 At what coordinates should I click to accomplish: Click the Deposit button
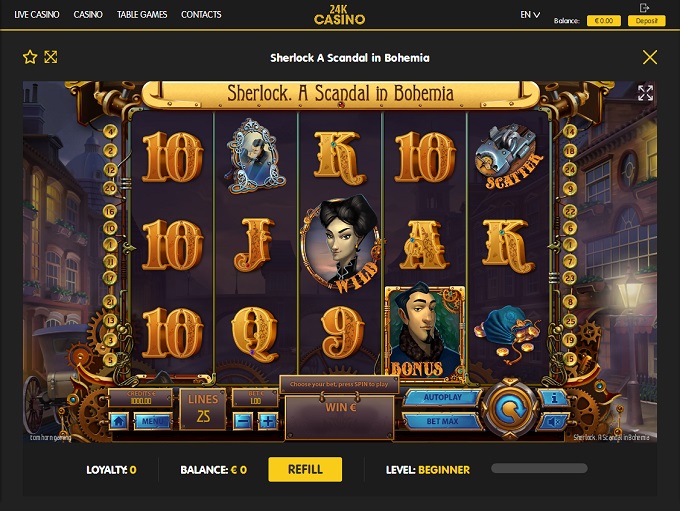pos(647,20)
